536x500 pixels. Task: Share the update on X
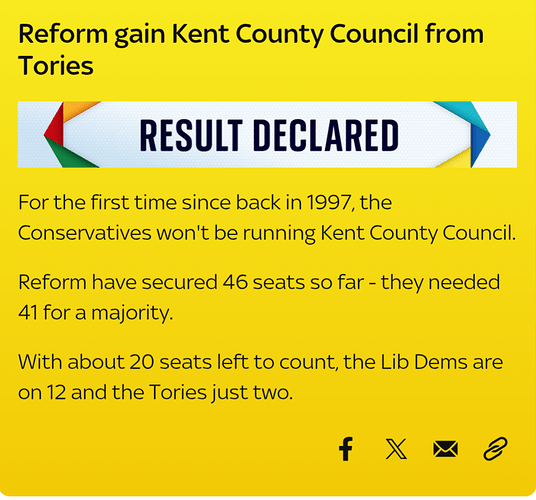(396, 449)
